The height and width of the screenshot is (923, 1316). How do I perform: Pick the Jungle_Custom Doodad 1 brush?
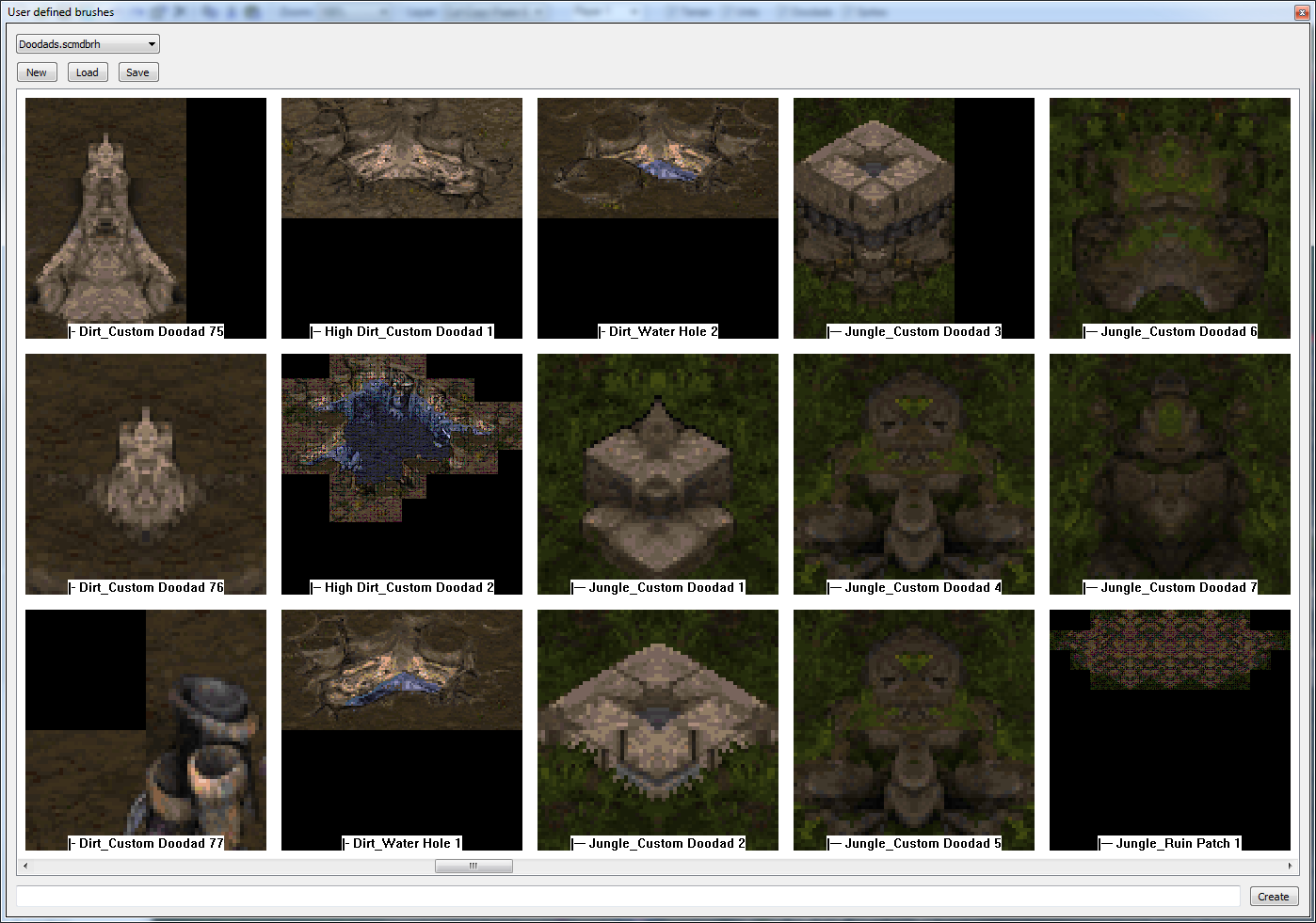click(658, 474)
